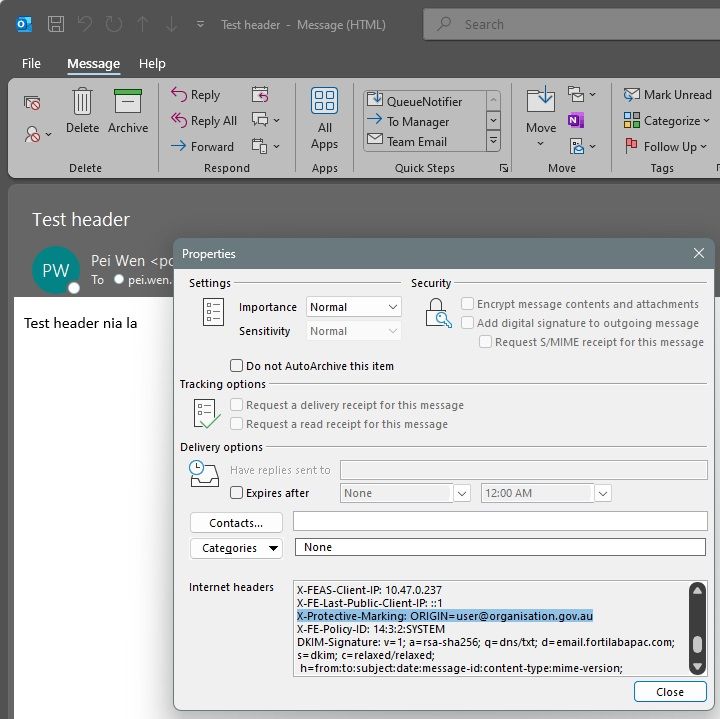Open the Categories dropdown button
Viewport: 720px width, 719px height.
point(236,548)
